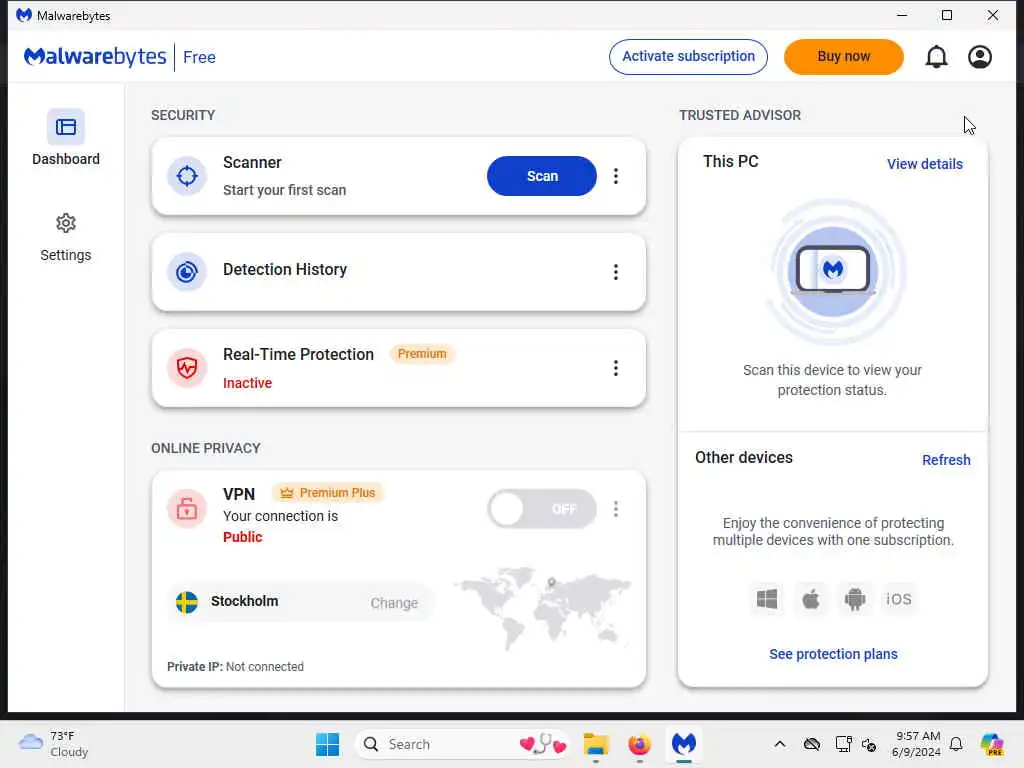Click the red Inactive status text
Image resolution: width=1024 pixels, height=768 pixels.
click(248, 383)
